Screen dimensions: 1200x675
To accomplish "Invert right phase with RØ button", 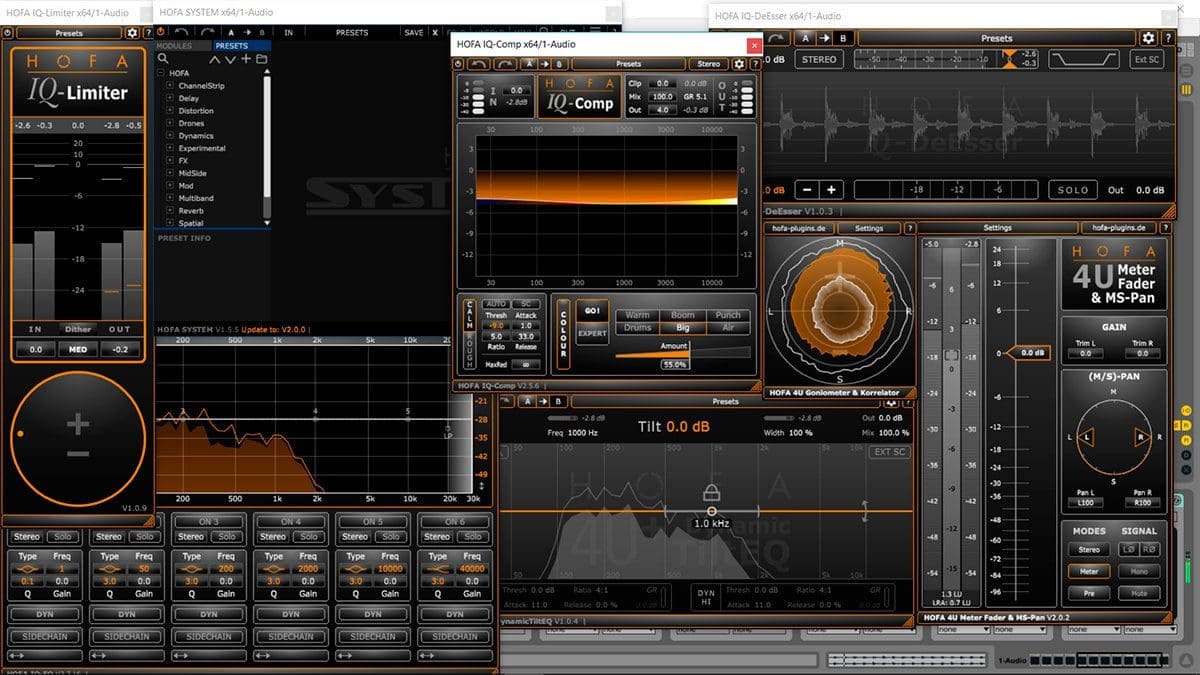I will (x=1150, y=549).
